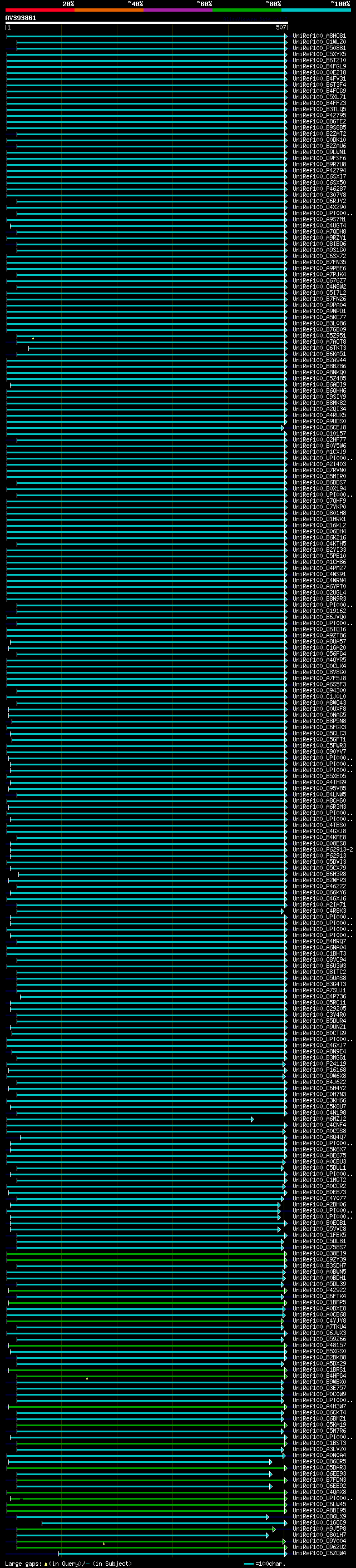Select the UniRef100_C5XYX5 label

point(319,54)
